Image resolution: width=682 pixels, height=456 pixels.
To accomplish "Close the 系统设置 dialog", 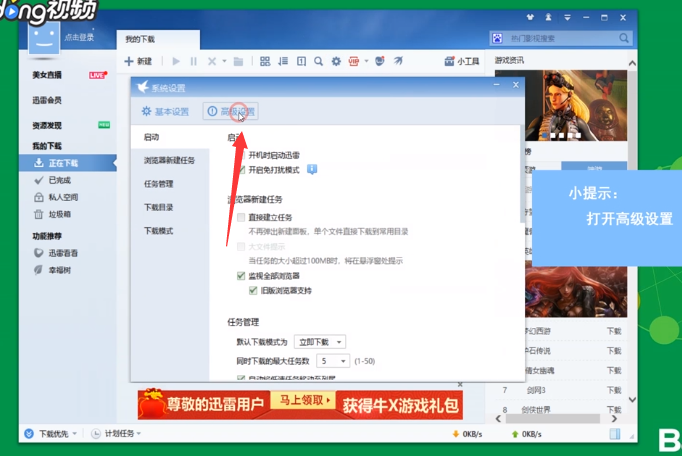I will [x=516, y=85].
